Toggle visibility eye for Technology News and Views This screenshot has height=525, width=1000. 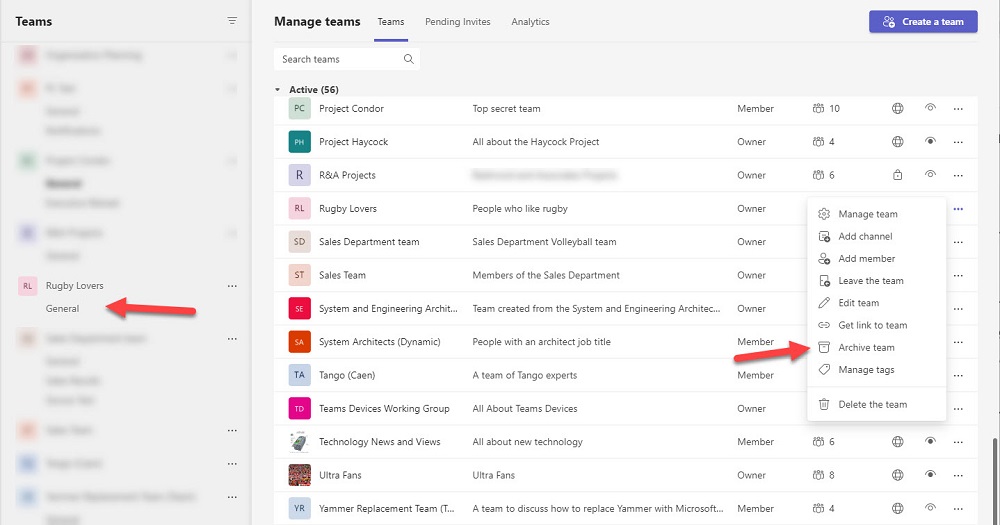pyautogui.click(x=930, y=441)
